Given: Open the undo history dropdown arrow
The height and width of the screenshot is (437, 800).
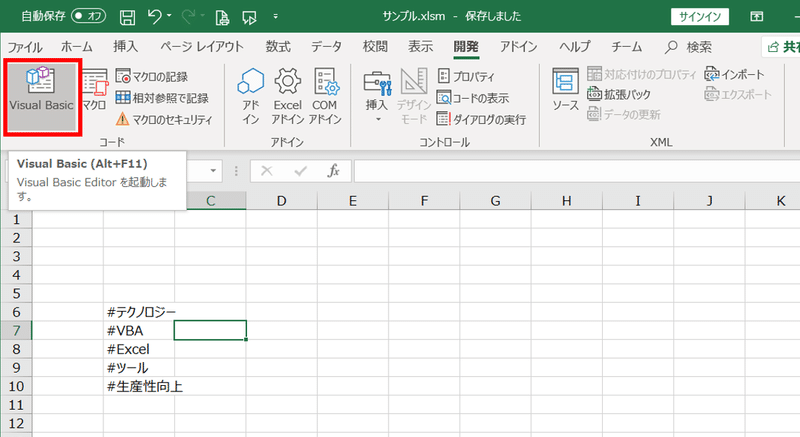Looking at the screenshot, I should [169, 16].
